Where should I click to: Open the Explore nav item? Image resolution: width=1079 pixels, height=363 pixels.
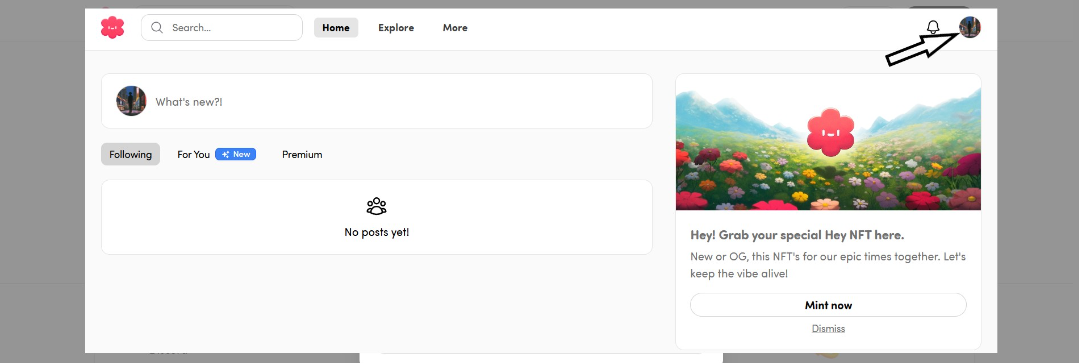[x=396, y=28]
